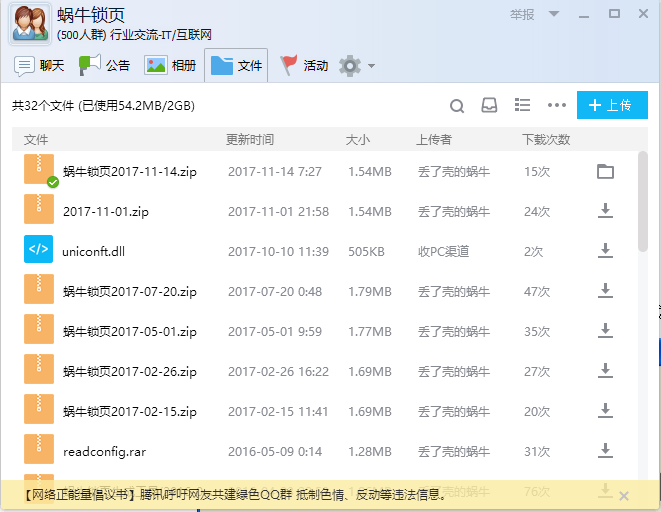The width and height of the screenshot is (661, 512).
Task: Download uniconft.dll
Action: coord(605,251)
